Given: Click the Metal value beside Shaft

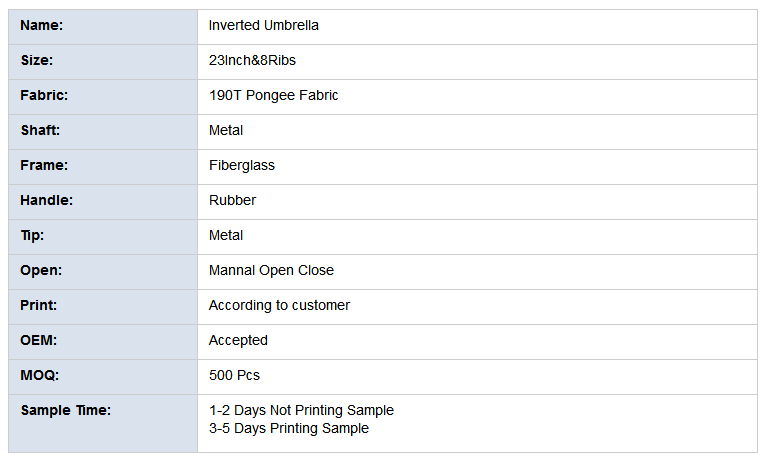Looking at the screenshot, I should pyautogui.click(x=226, y=130).
